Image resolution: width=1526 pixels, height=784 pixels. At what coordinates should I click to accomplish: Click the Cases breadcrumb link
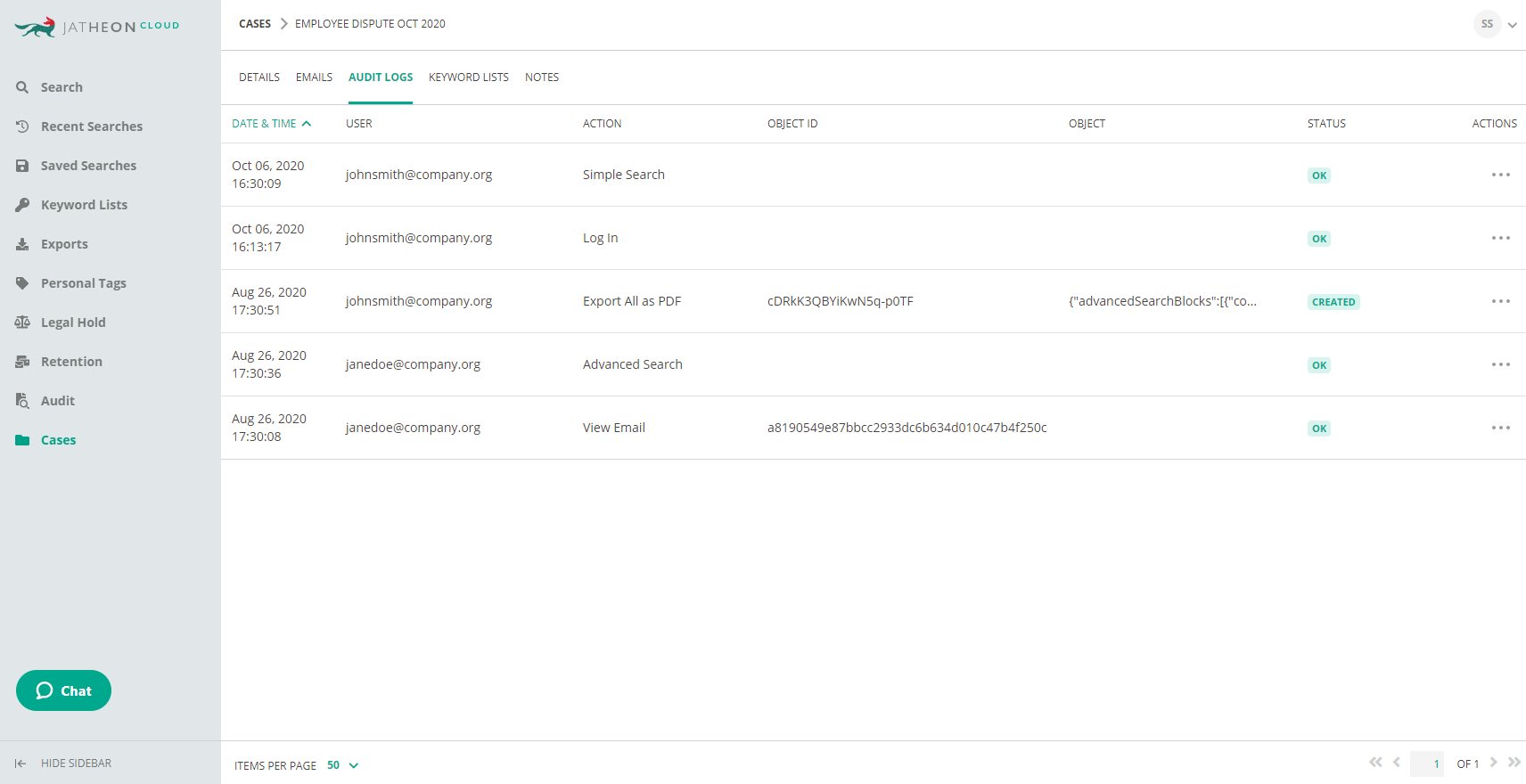click(255, 24)
